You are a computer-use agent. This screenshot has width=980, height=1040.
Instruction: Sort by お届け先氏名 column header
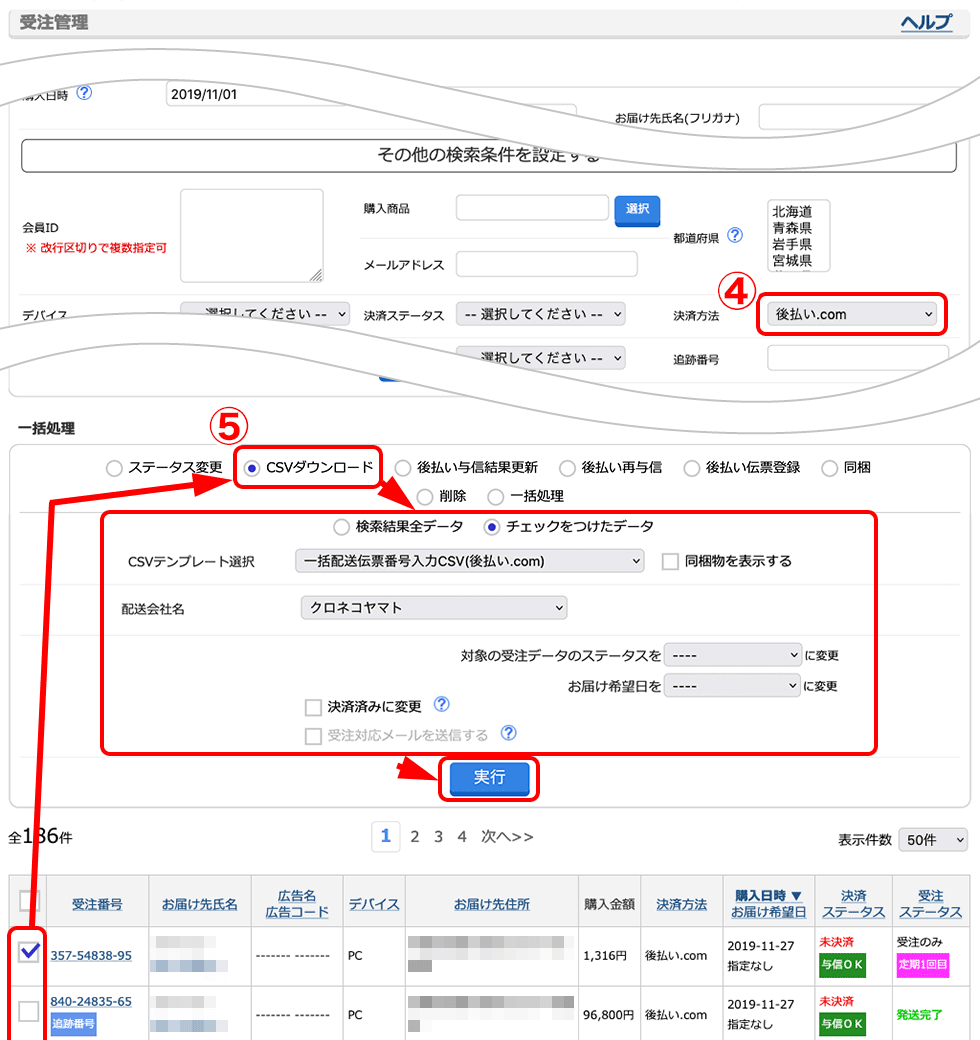point(200,905)
